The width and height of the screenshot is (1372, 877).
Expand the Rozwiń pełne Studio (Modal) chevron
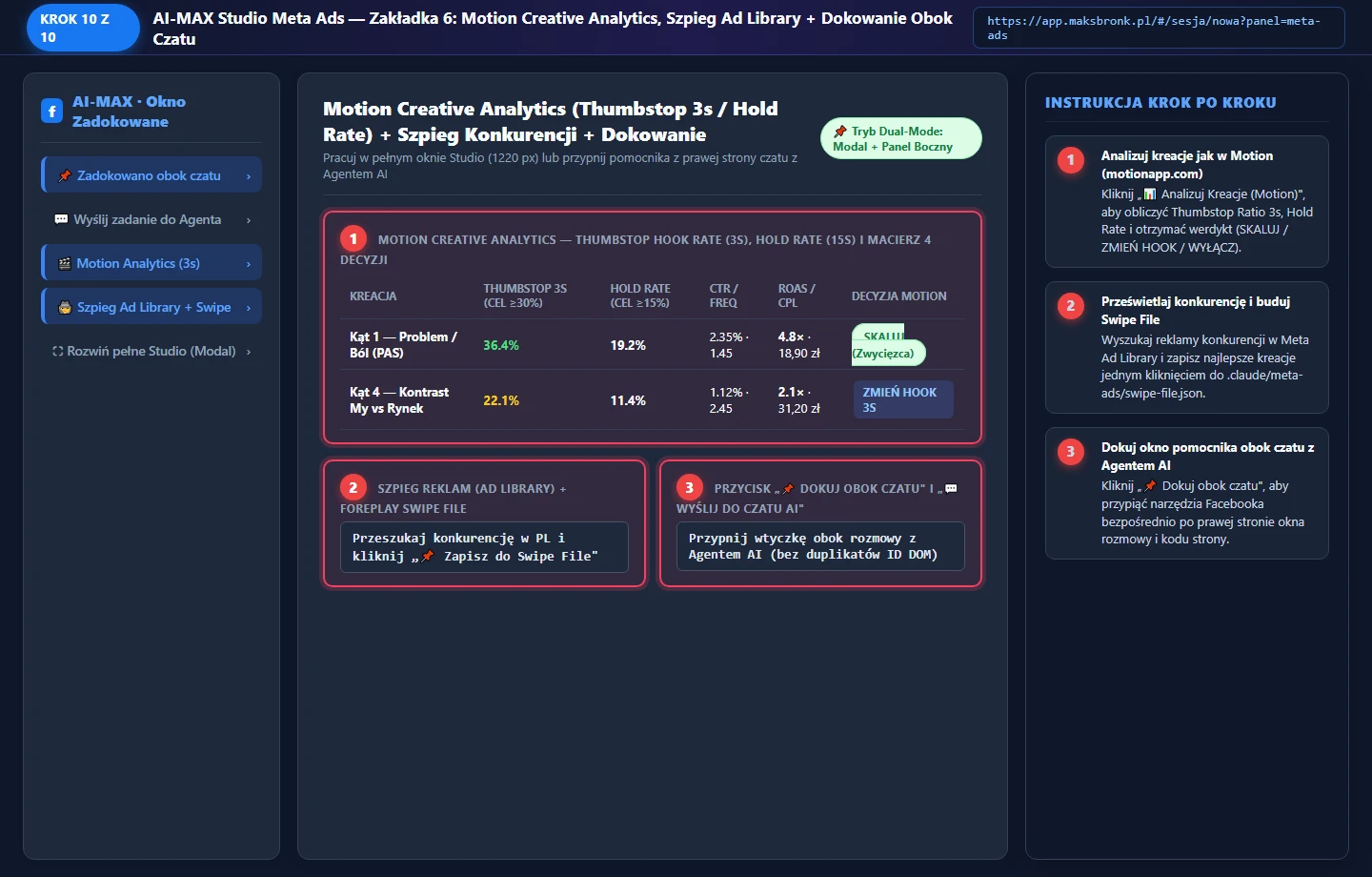249,352
